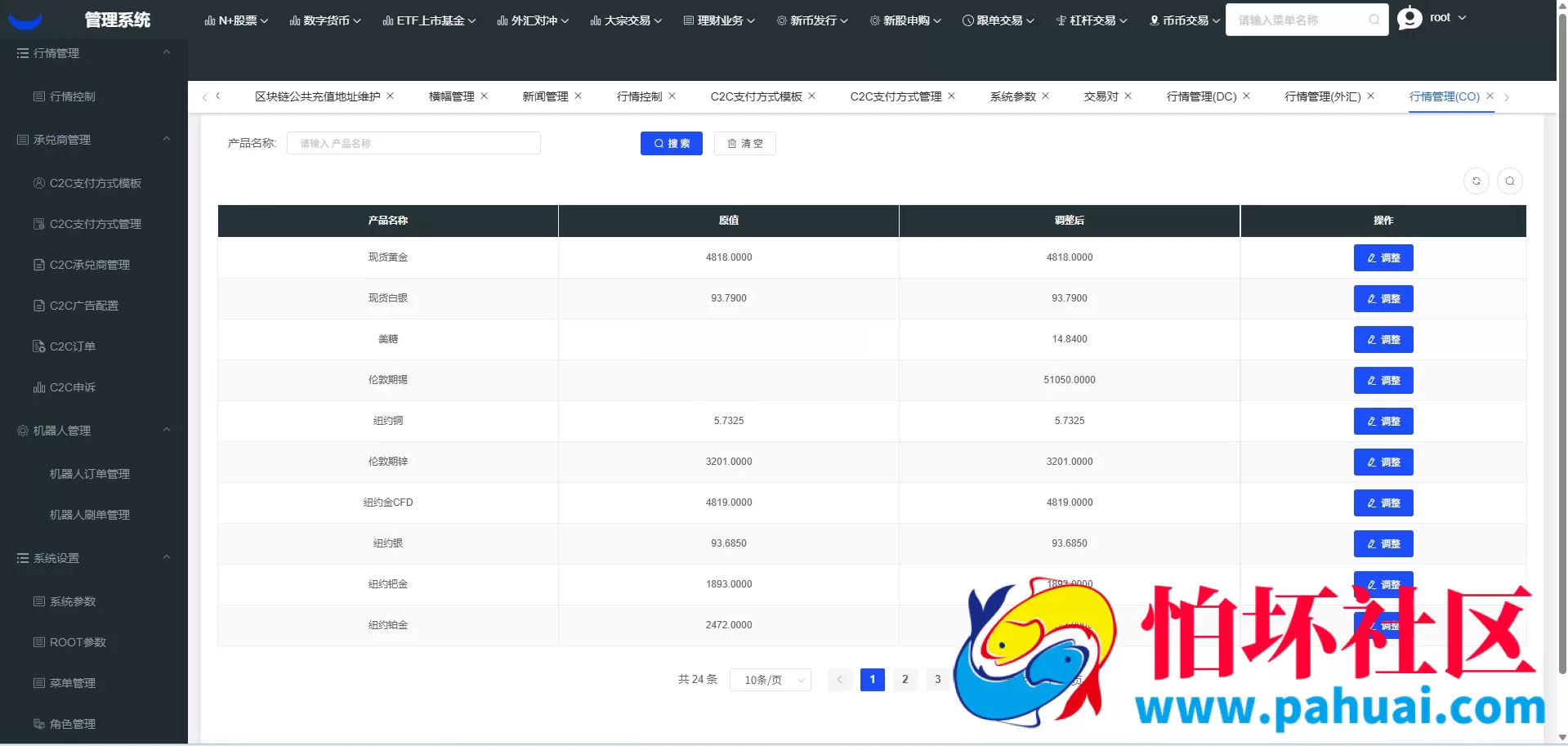1568x746 pixels.
Task: Open the ETF上市基金 top menu dropdown
Action: coord(429,20)
